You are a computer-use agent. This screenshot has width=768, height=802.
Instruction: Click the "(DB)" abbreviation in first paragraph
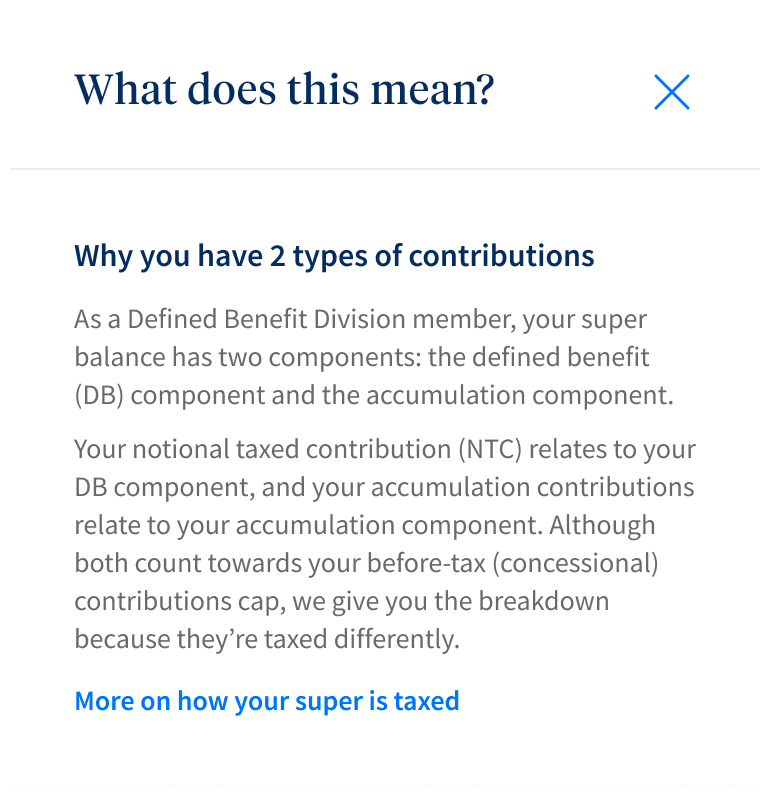[99, 395]
